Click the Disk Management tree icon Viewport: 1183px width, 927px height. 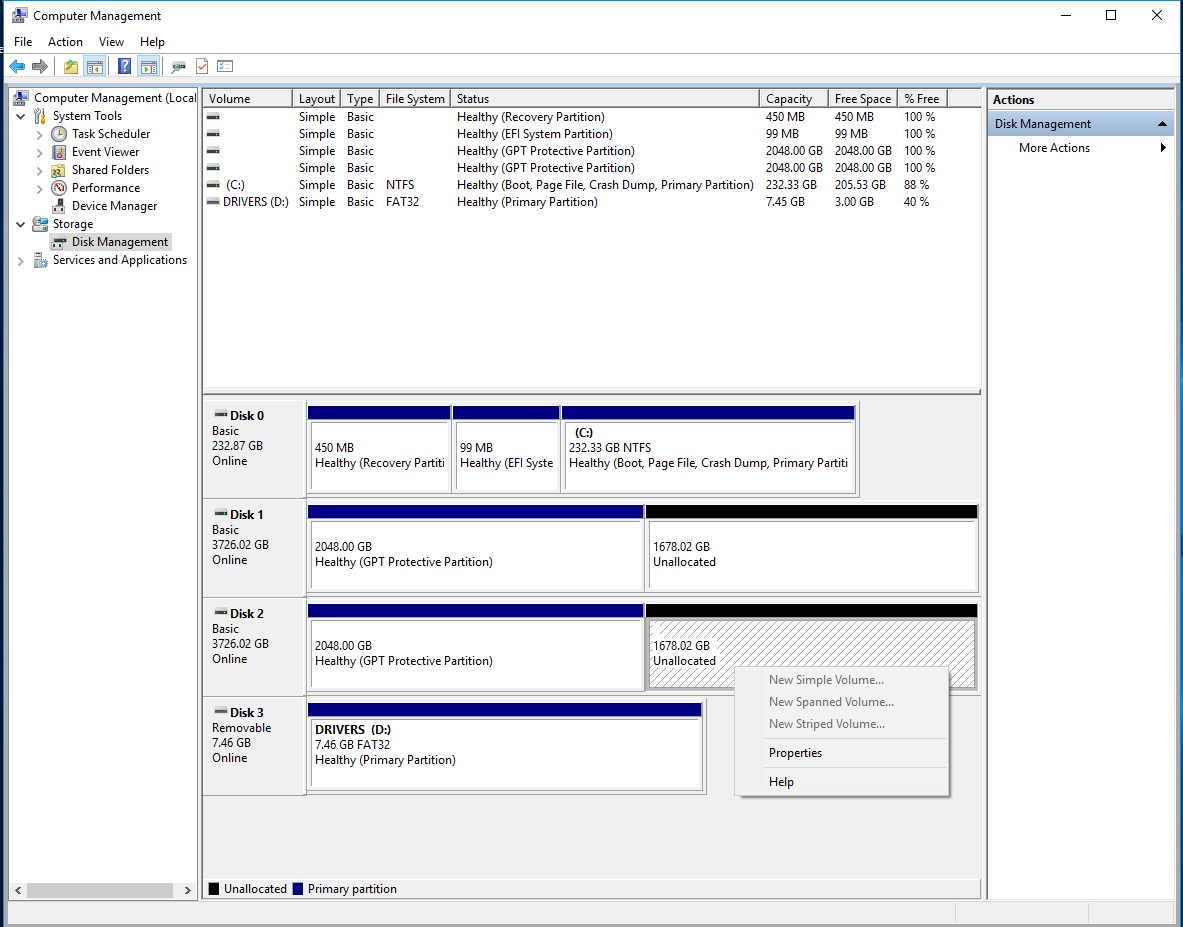59,242
